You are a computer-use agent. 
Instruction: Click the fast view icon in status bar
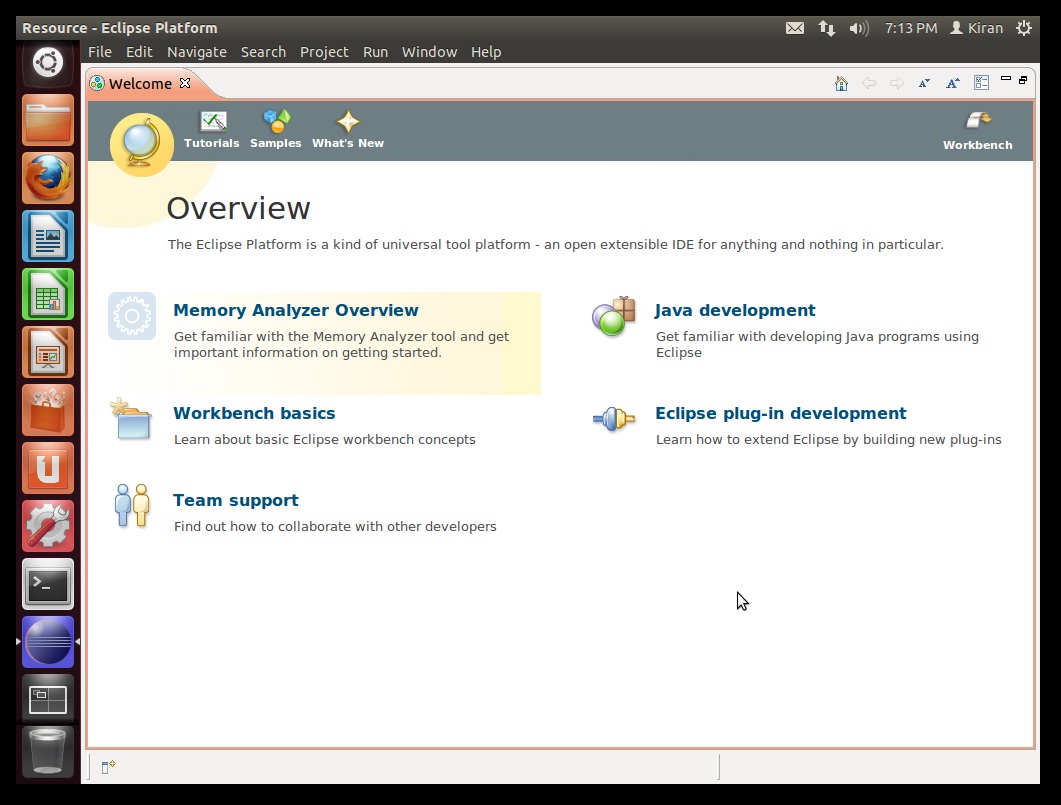pyautogui.click(x=109, y=766)
